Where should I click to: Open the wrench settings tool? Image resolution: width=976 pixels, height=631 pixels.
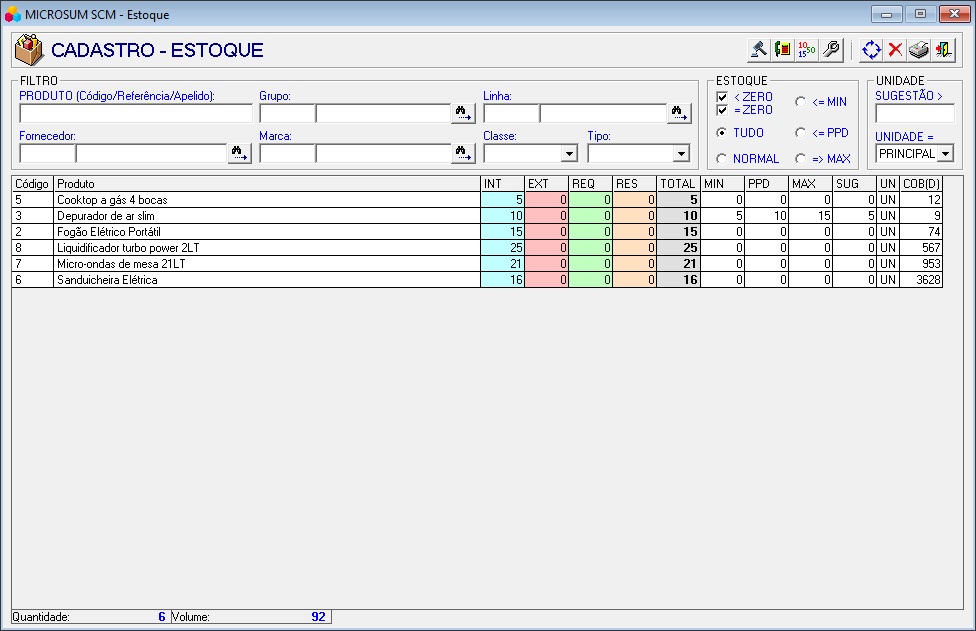tap(831, 49)
